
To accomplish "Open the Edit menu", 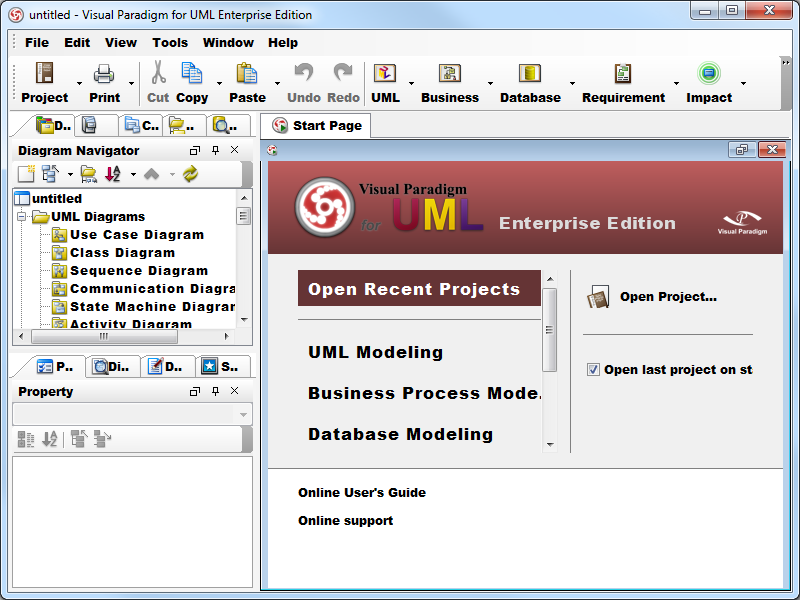I will (x=77, y=43).
